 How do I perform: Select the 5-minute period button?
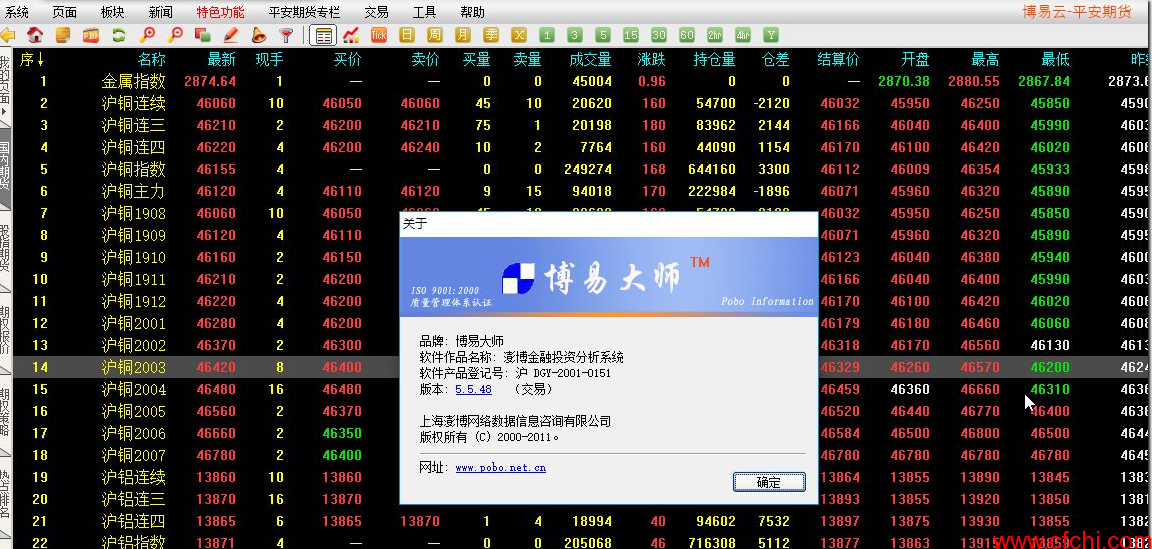point(602,35)
